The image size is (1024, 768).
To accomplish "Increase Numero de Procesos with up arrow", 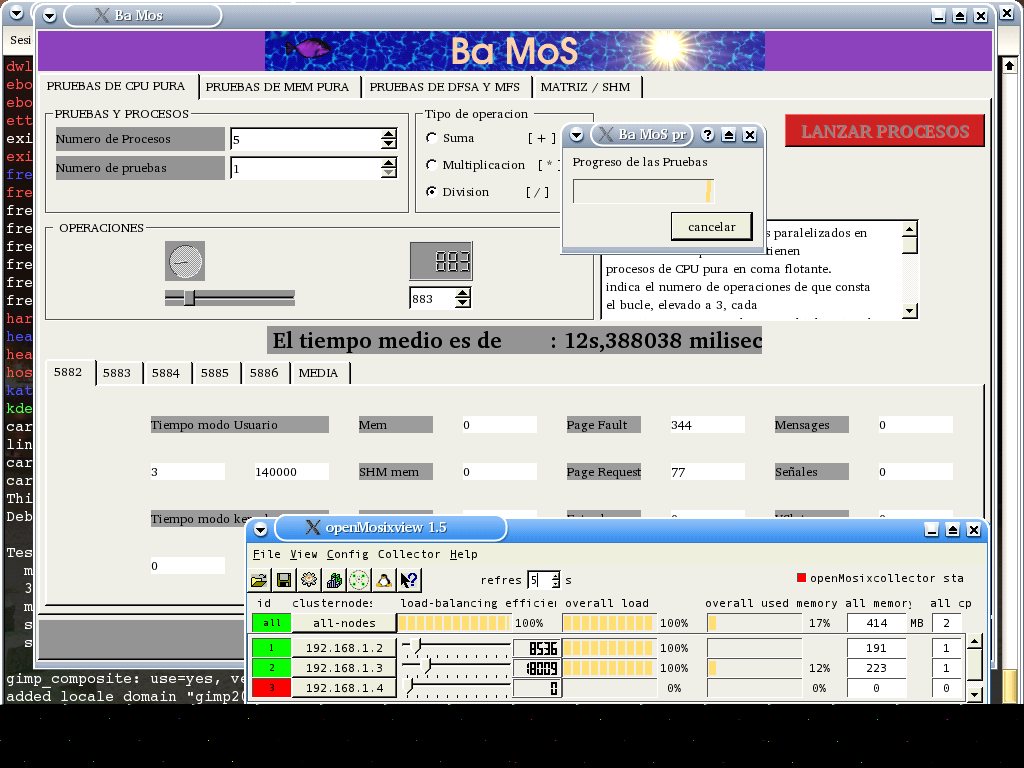I will coord(389,134).
